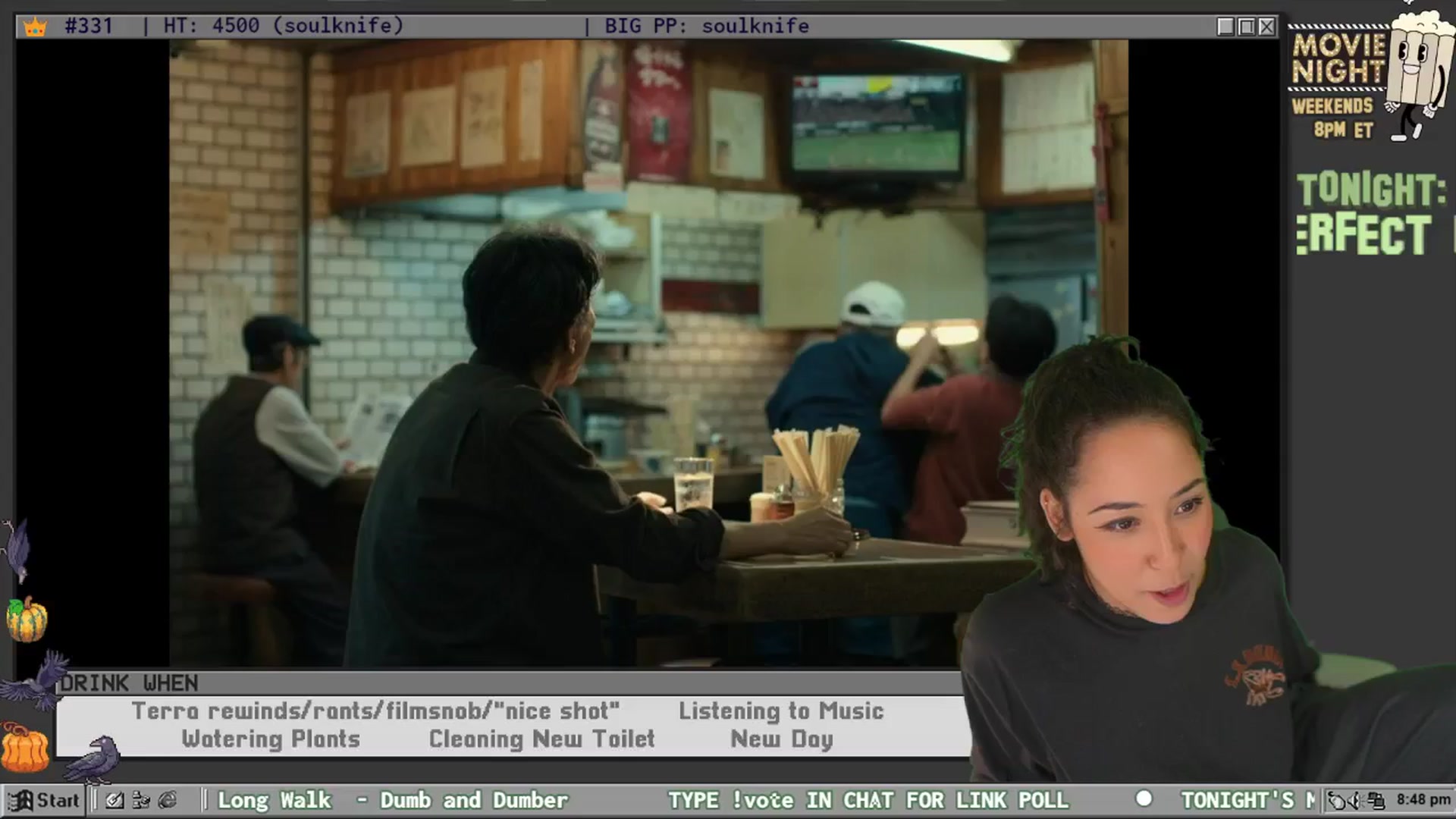Click 'BIG PP: soulknife' text
1456x819 pixels.
tap(706, 26)
